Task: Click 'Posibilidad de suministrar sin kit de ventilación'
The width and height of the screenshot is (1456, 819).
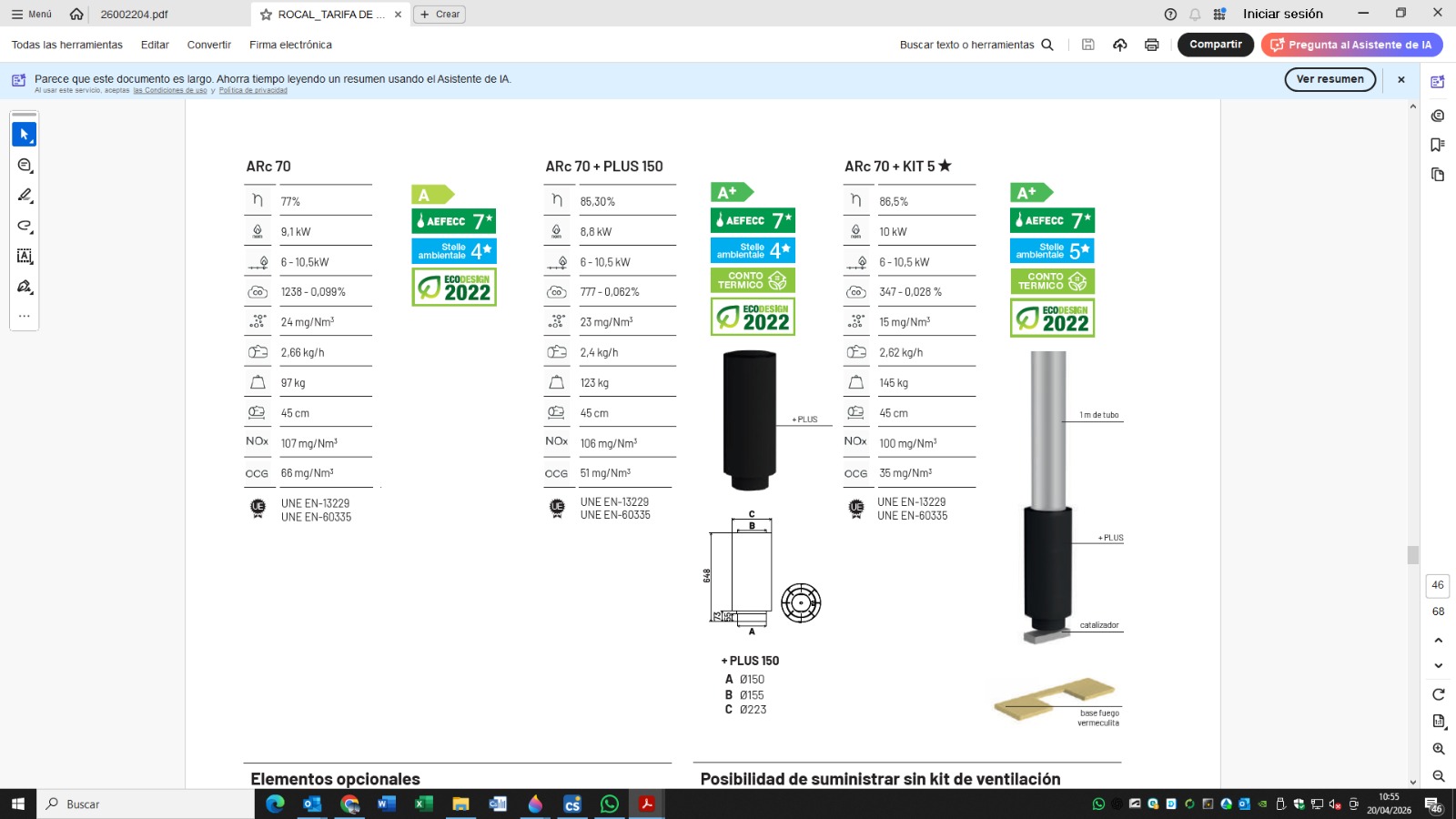Action: [x=880, y=779]
